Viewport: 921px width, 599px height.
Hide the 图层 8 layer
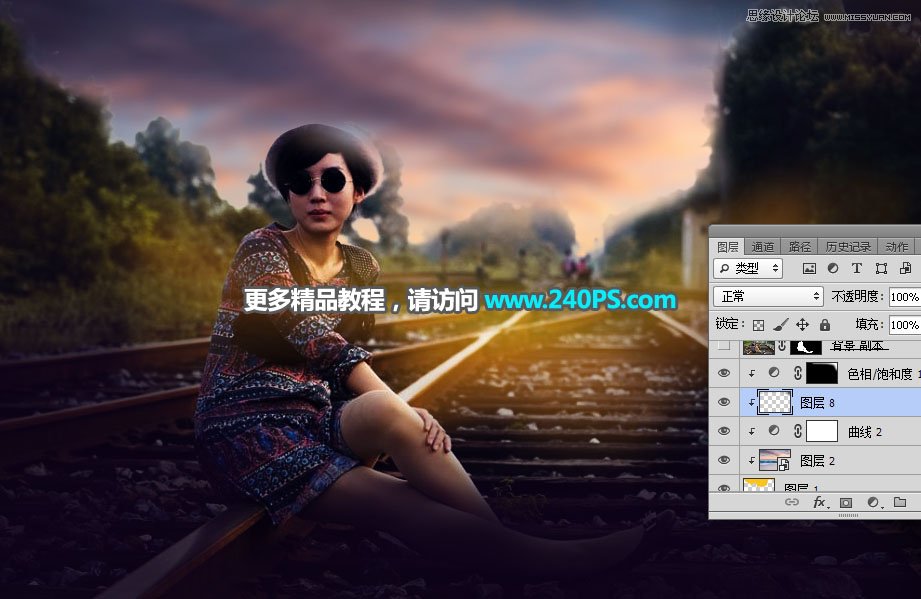724,402
